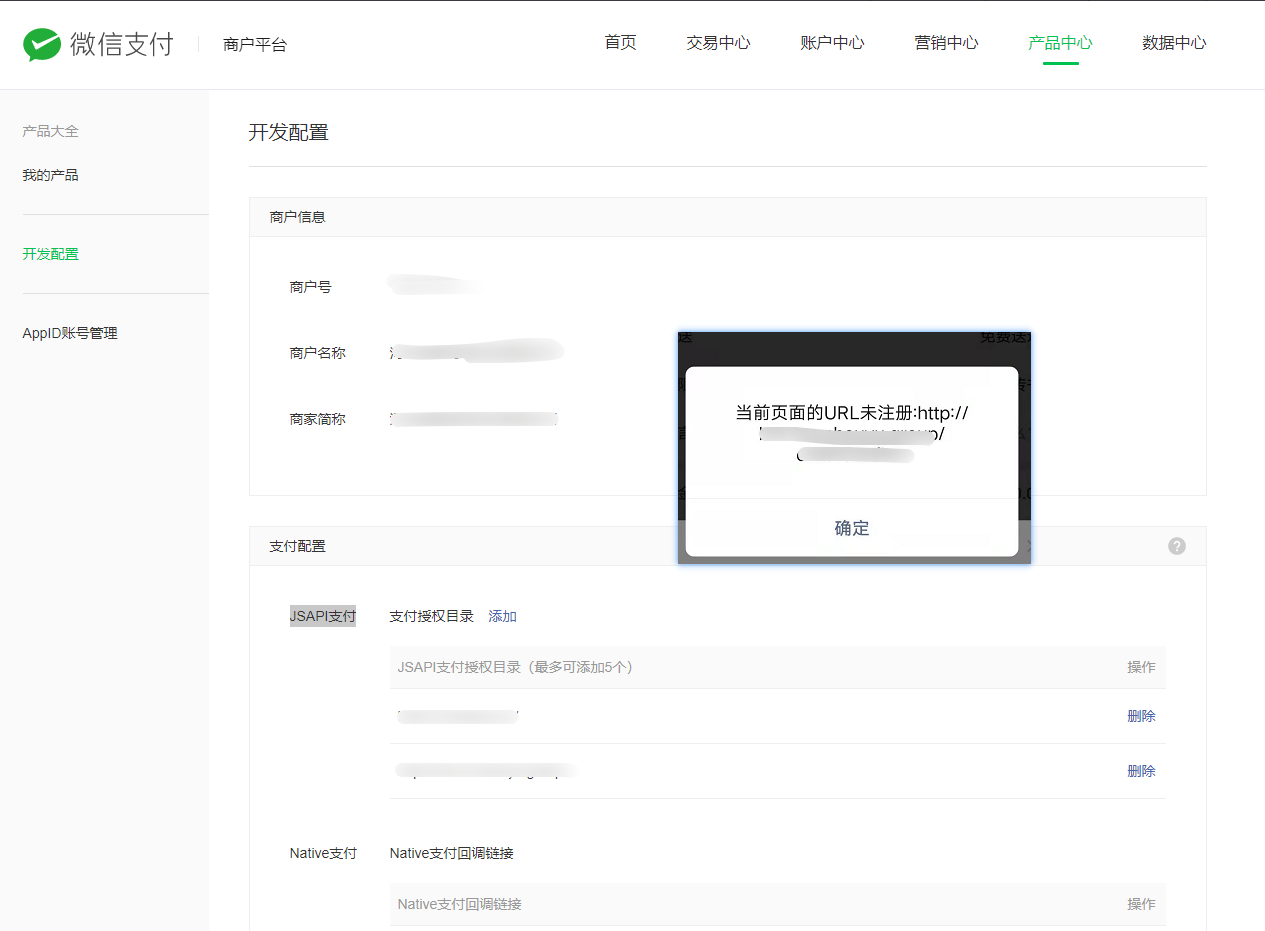Click the 商户号 field label
This screenshot has height=931, width=1265.
(x=310, y=287)
